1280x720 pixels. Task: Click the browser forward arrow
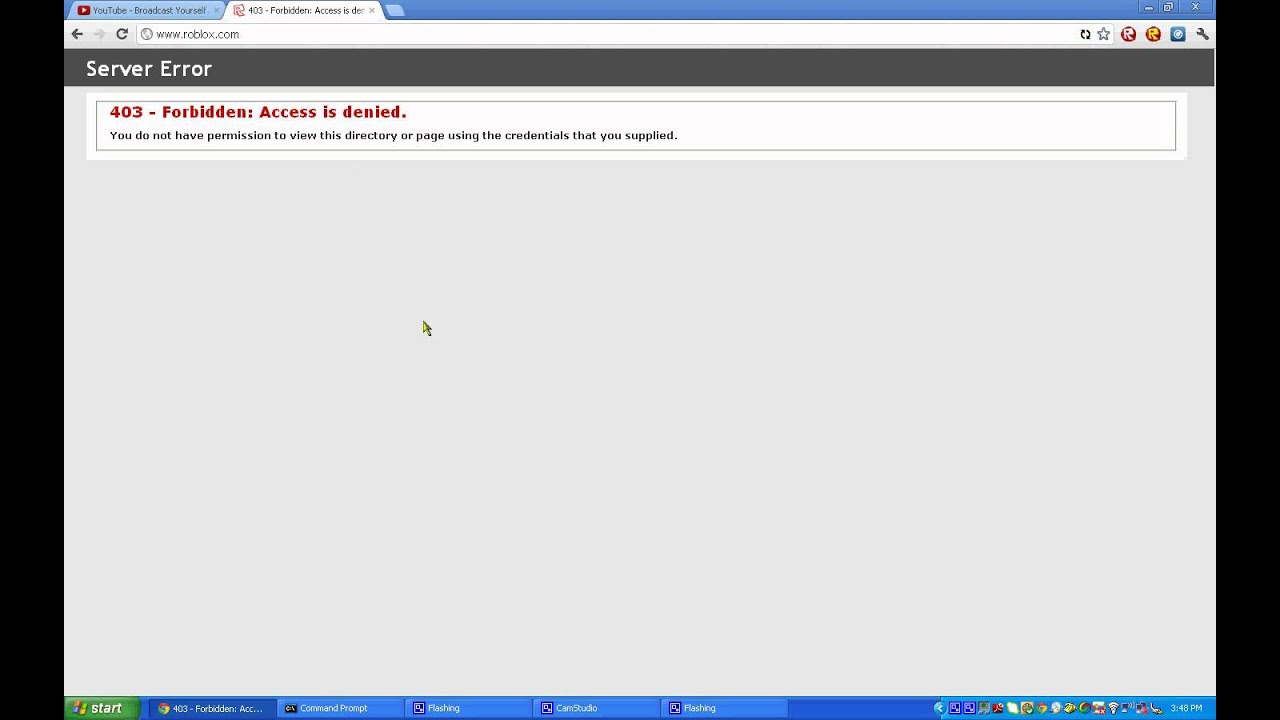(99, 34)
